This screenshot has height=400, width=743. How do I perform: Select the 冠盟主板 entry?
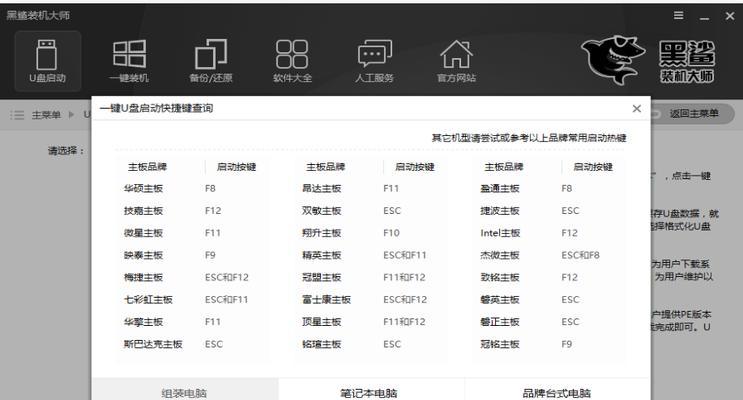coord(321,277)
